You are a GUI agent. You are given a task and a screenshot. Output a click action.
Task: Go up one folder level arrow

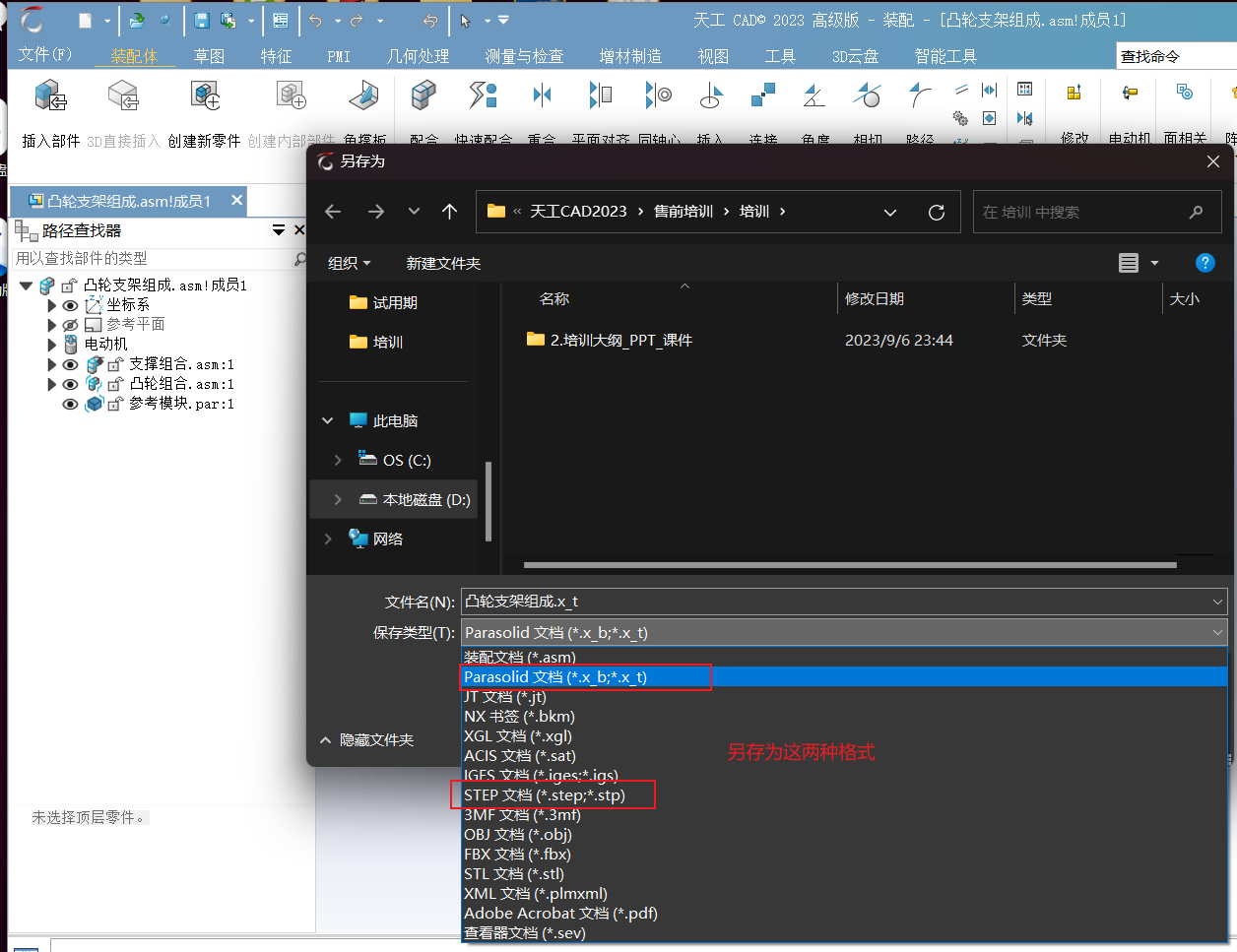click(450, 212)
